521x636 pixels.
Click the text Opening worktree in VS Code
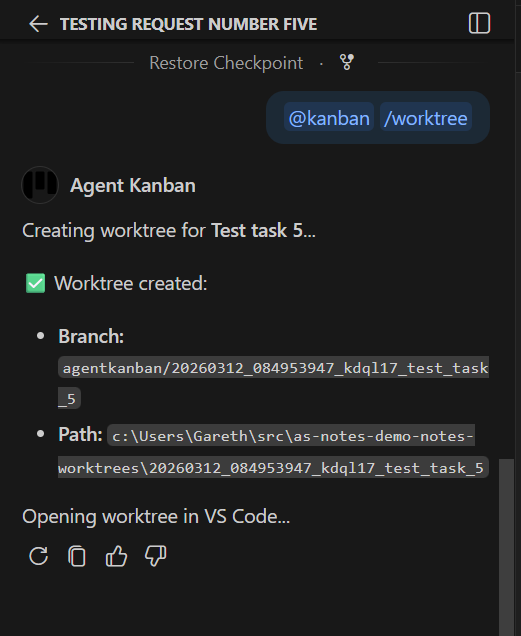click(156, 516)
